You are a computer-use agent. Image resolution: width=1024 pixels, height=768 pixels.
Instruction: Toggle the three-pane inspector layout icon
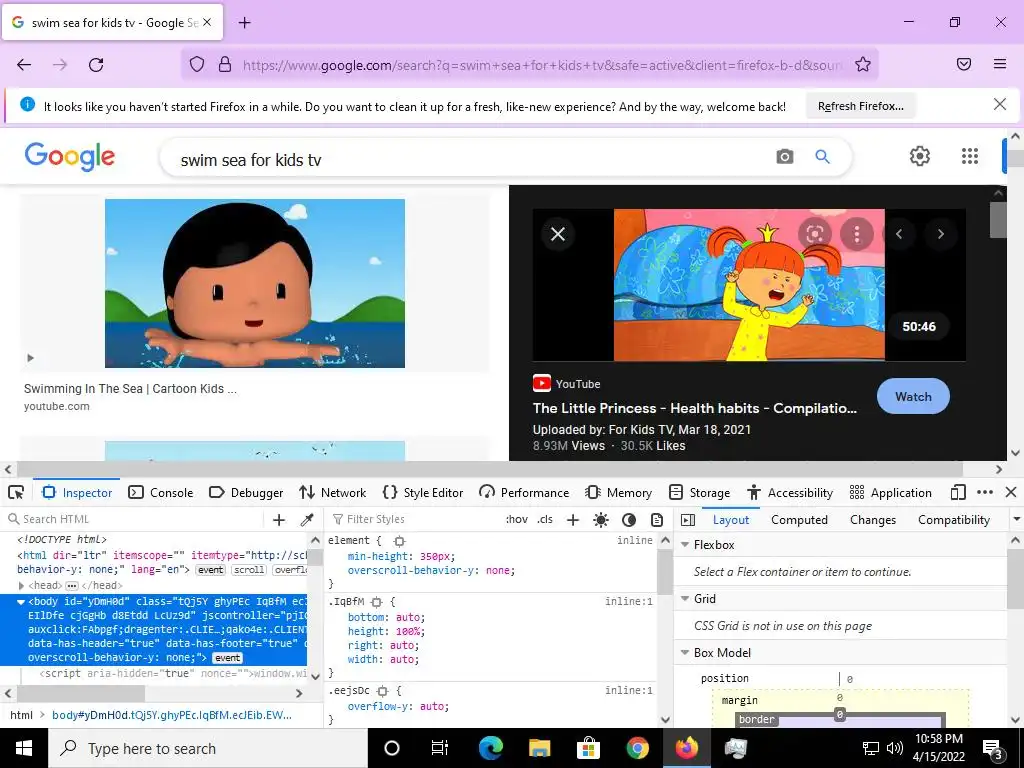click(x=688, y=520)
